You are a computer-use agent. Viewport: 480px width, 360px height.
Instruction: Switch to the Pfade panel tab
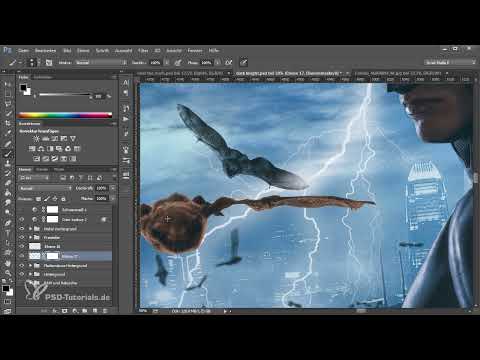click(59, 169)
